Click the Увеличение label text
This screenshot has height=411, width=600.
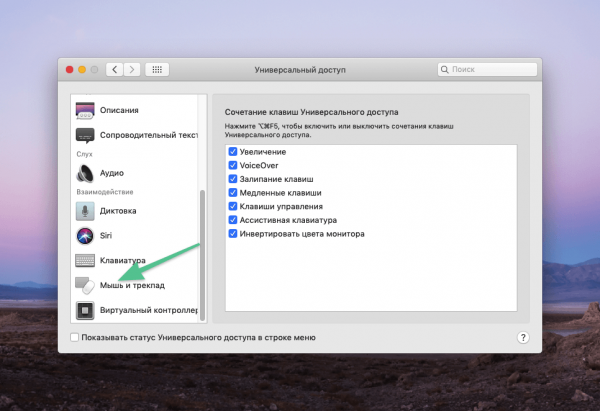coord(263,152)
